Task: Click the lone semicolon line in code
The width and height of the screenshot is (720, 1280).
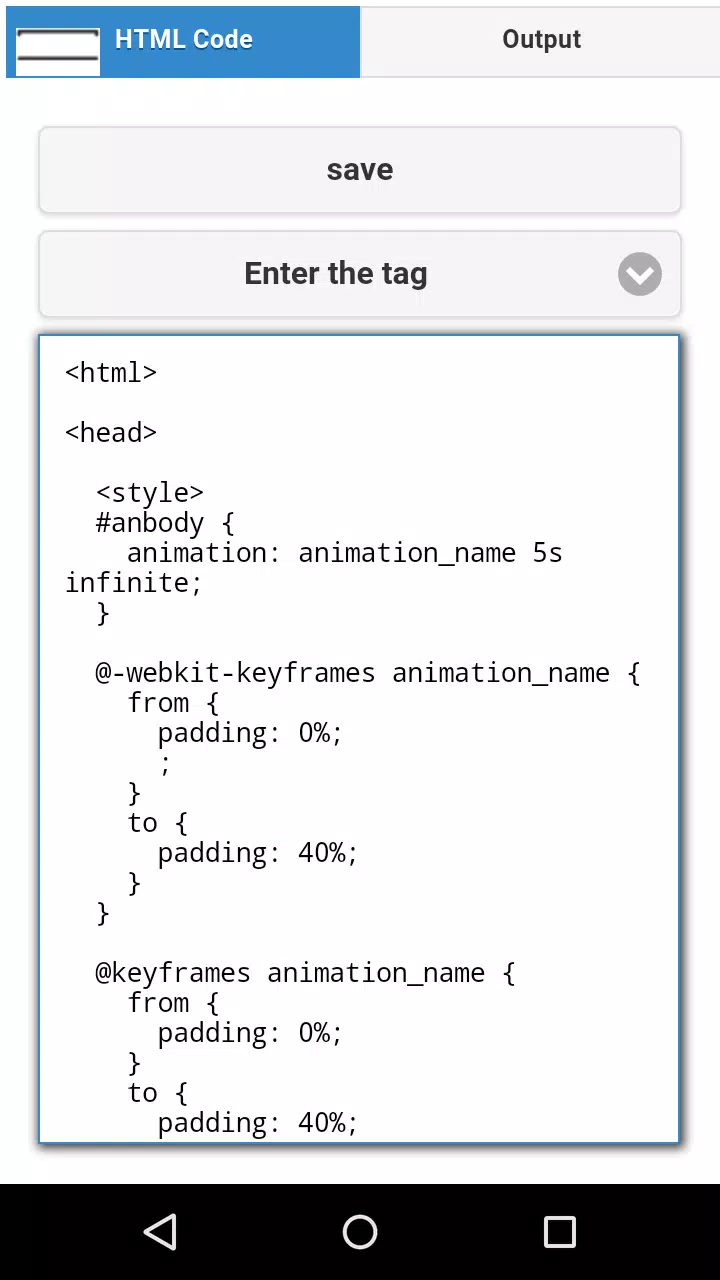Action: 165,765
